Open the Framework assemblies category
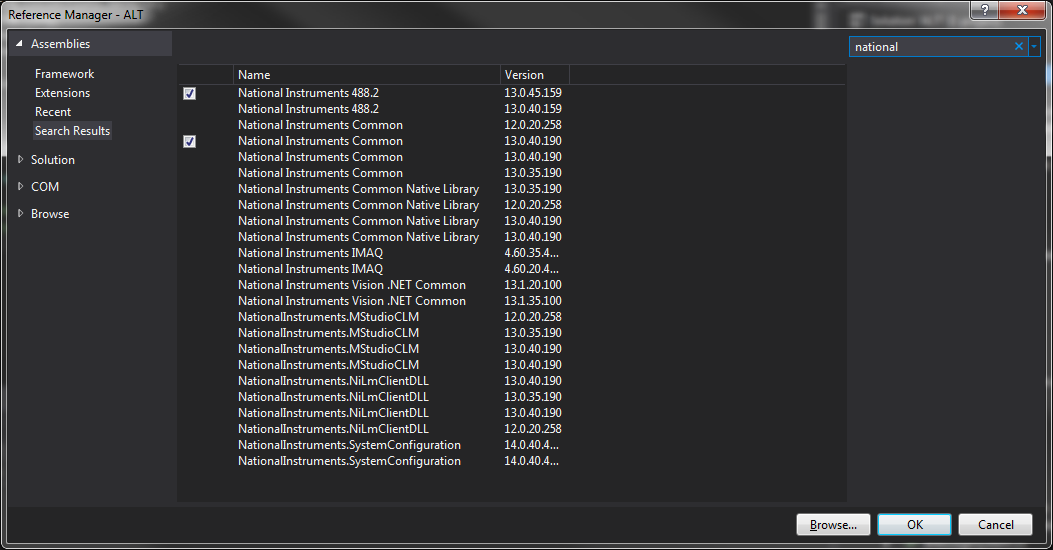The height and width of the screenshot is (550, 1053). 64,74
